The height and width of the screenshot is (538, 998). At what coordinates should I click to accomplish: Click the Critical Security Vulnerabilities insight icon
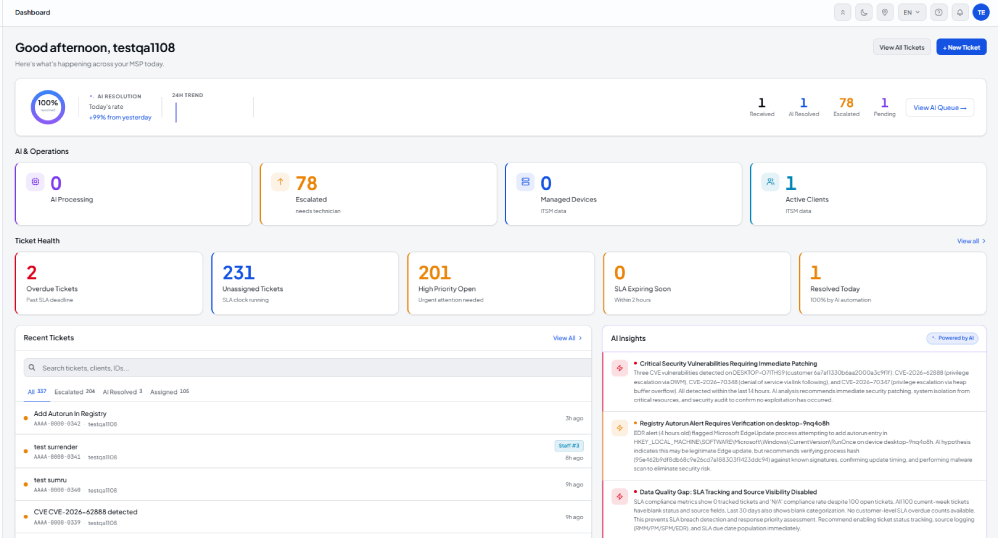click(x=619, y=368)
